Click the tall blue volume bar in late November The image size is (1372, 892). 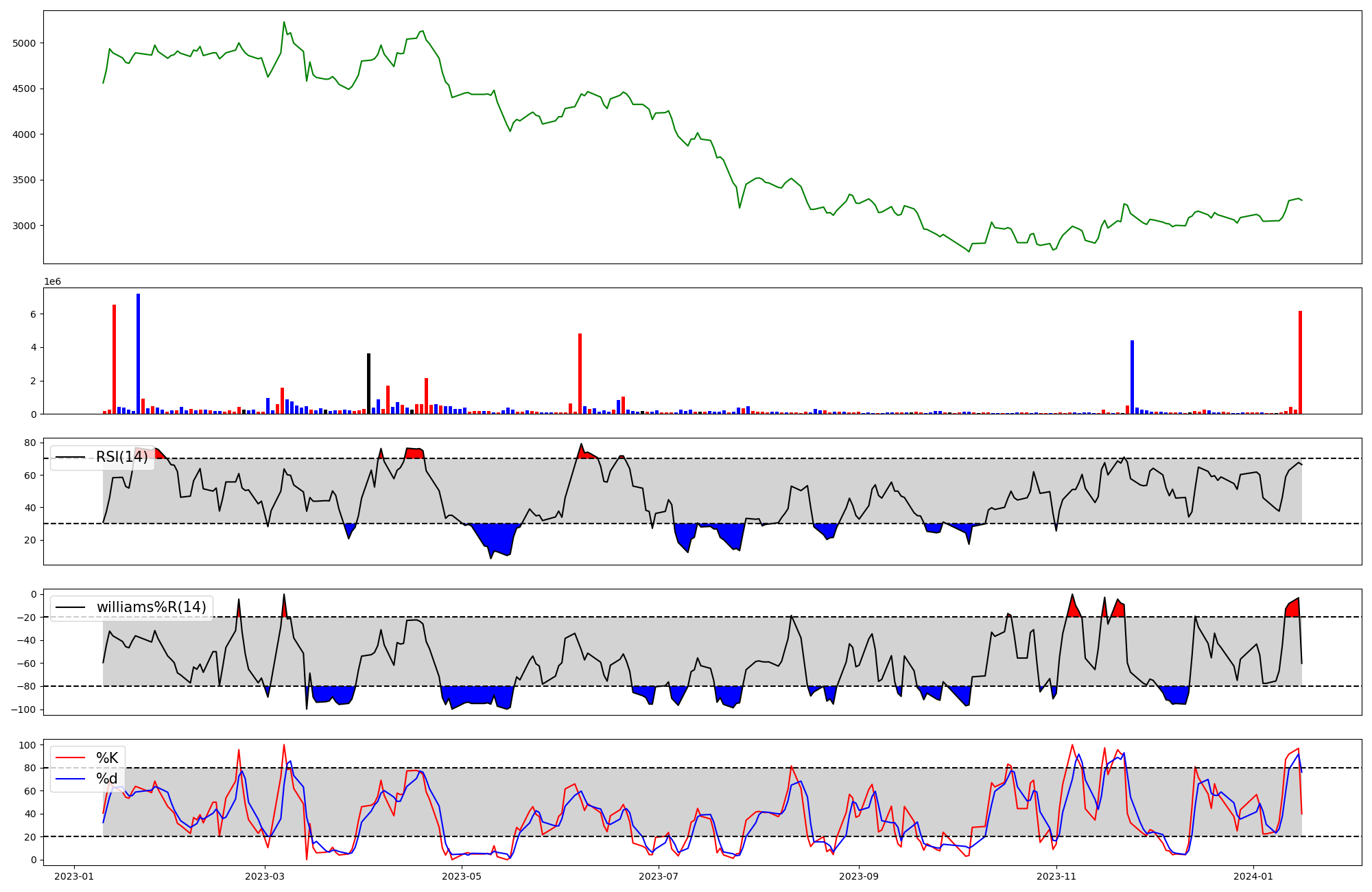(x=1132, y=377)
